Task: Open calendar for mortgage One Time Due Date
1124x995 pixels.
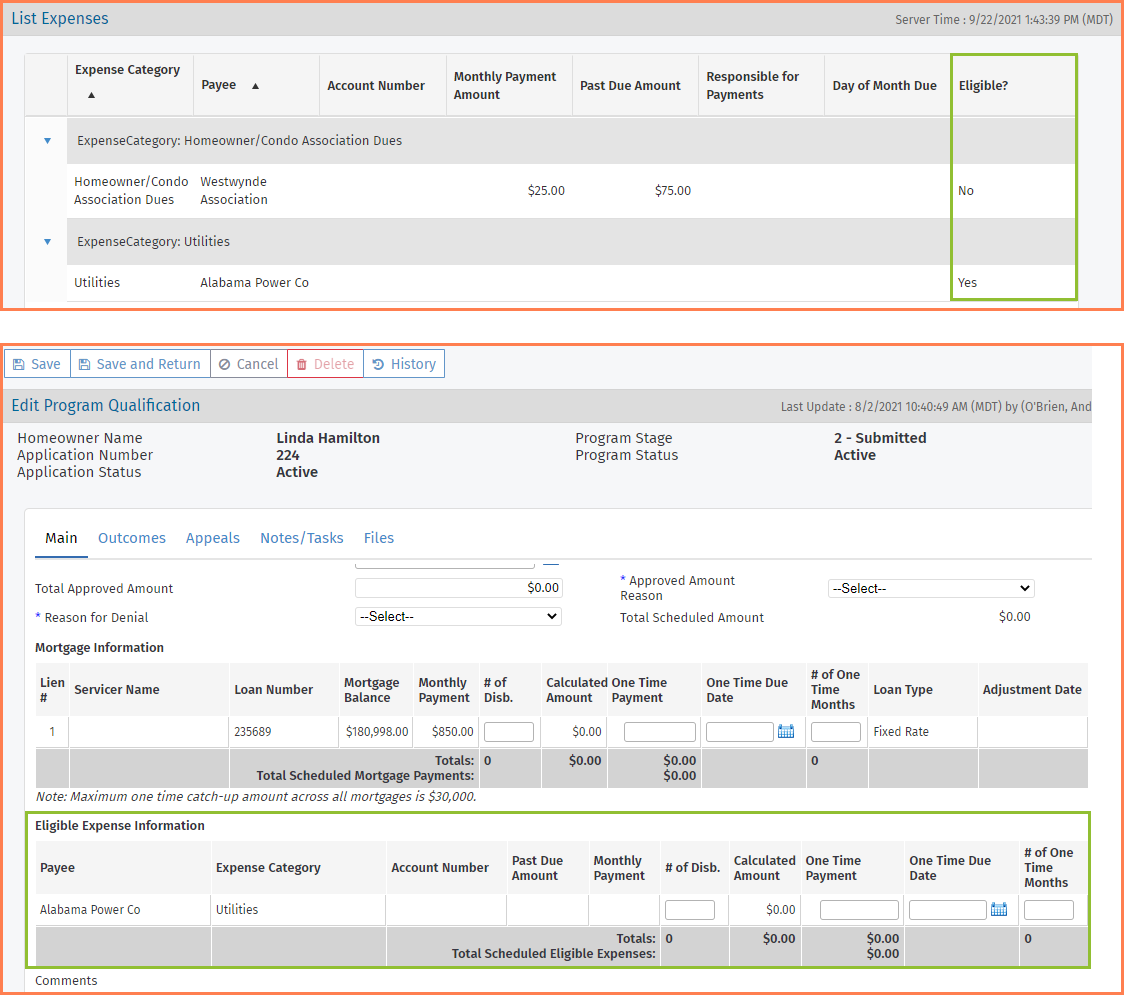Action: click(786, 732)
